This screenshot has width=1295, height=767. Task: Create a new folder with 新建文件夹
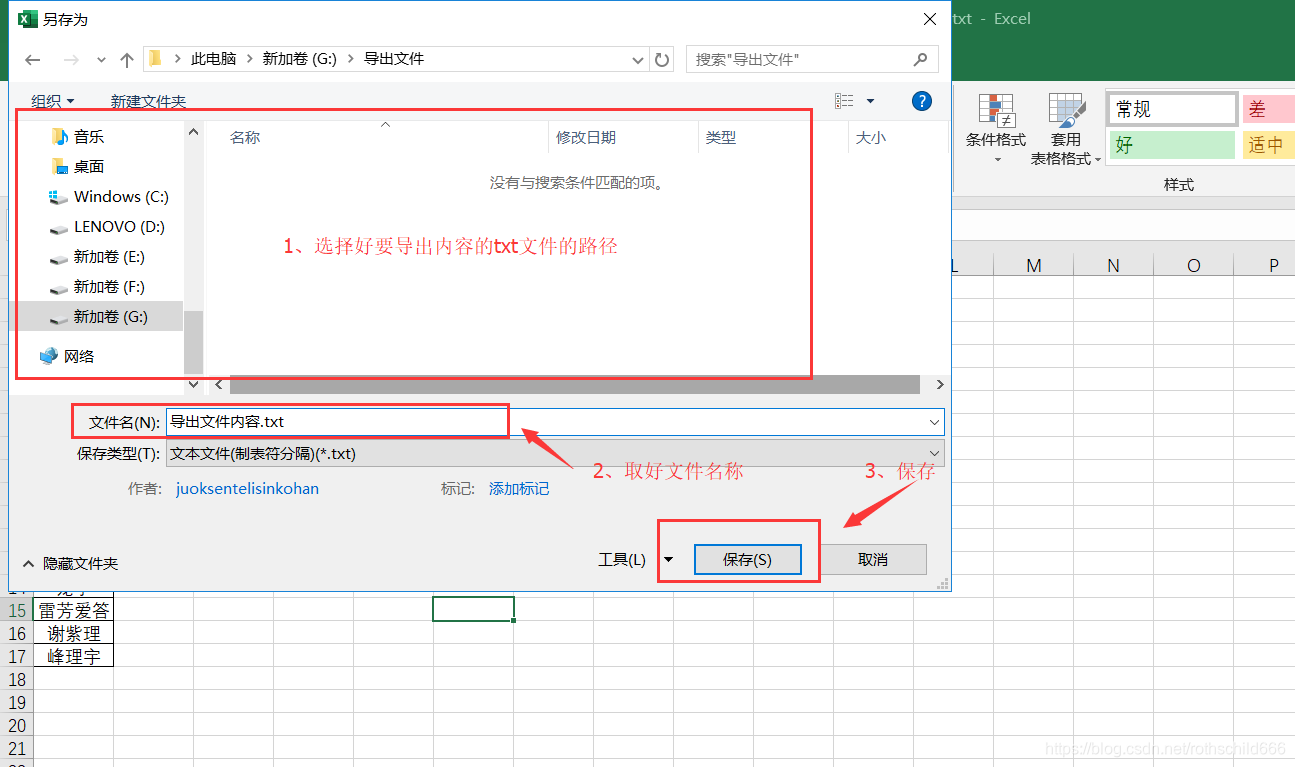coord(148,101)
